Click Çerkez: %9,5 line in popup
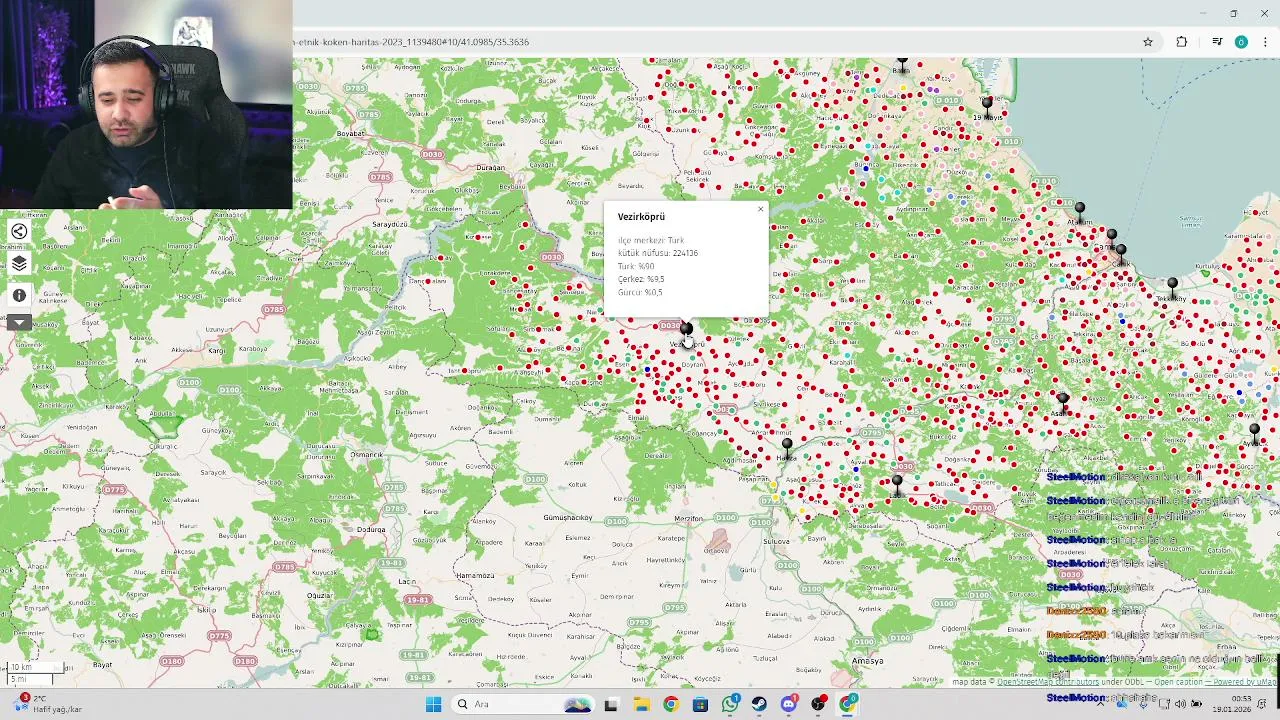Image resolution: width=1280 pixels, height=720 pixels. click(x=641, y=279)
